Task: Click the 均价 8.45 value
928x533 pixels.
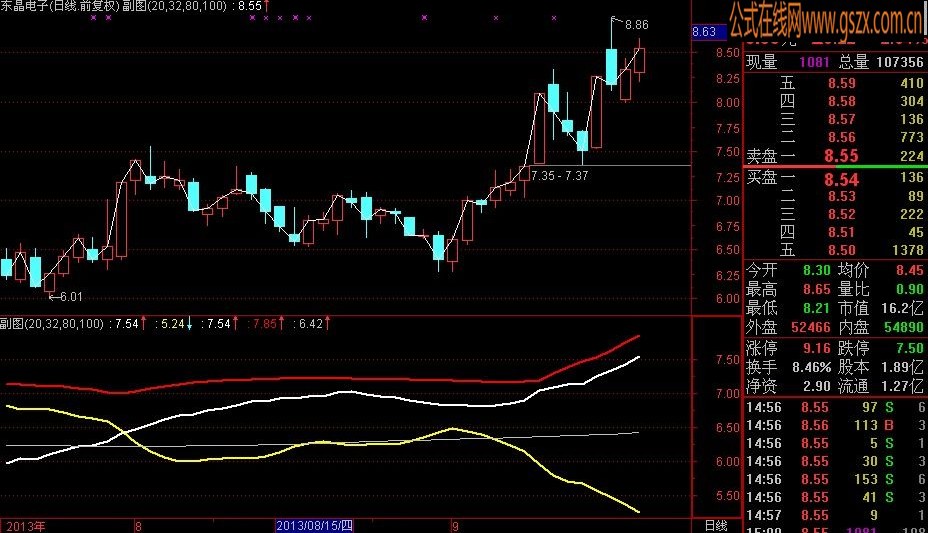Action: coord(910,270)
